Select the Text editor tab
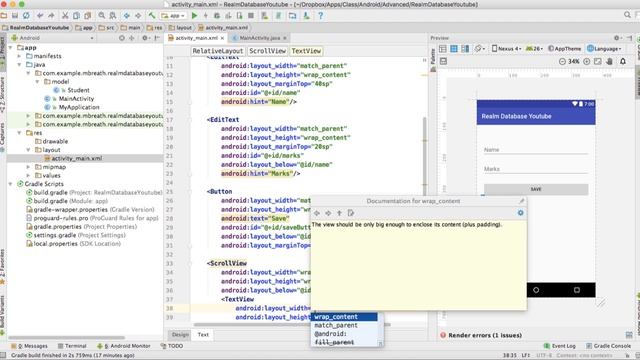The height and width of the screenshot is (360, 640). point(203,335)
